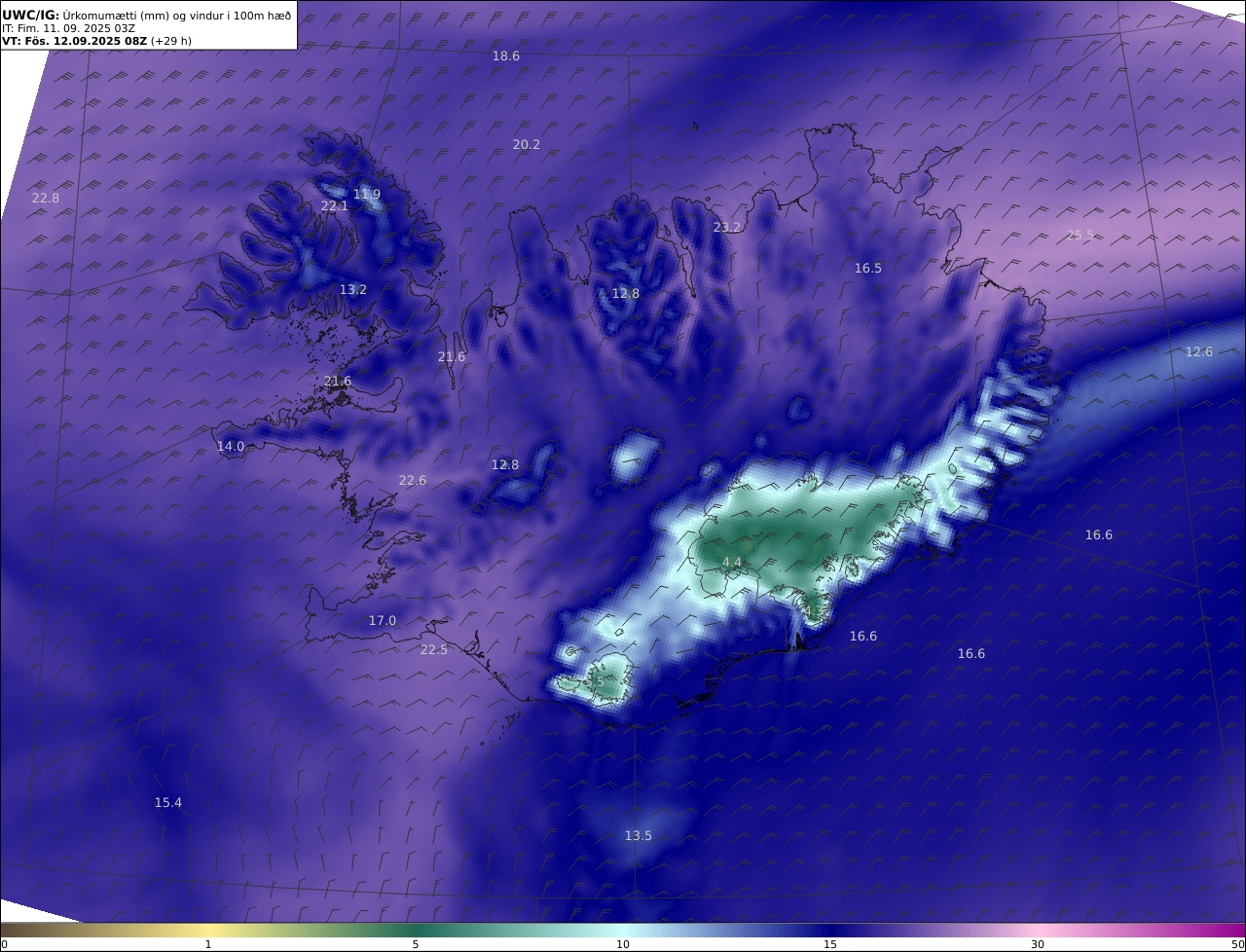Viewport: 1246px width, 952px height.
Task: Click the map value 16.5
Action: [867, 269]
